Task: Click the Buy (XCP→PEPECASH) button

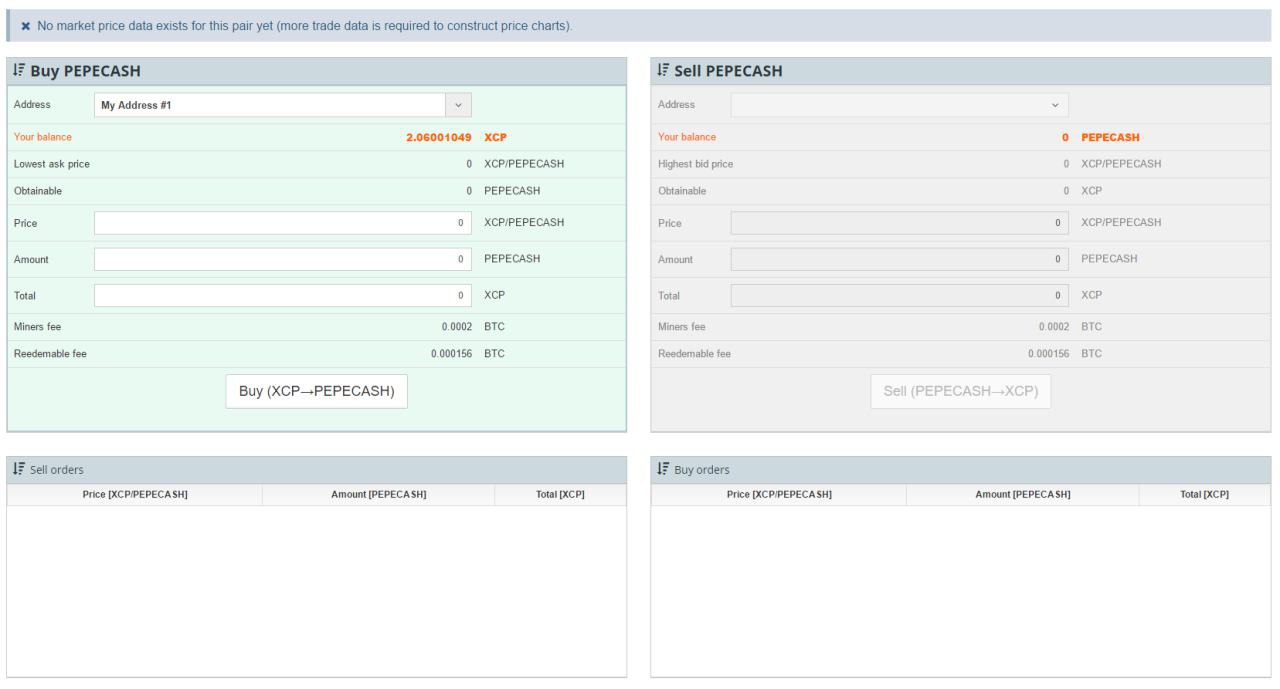Action: (316, 392)
